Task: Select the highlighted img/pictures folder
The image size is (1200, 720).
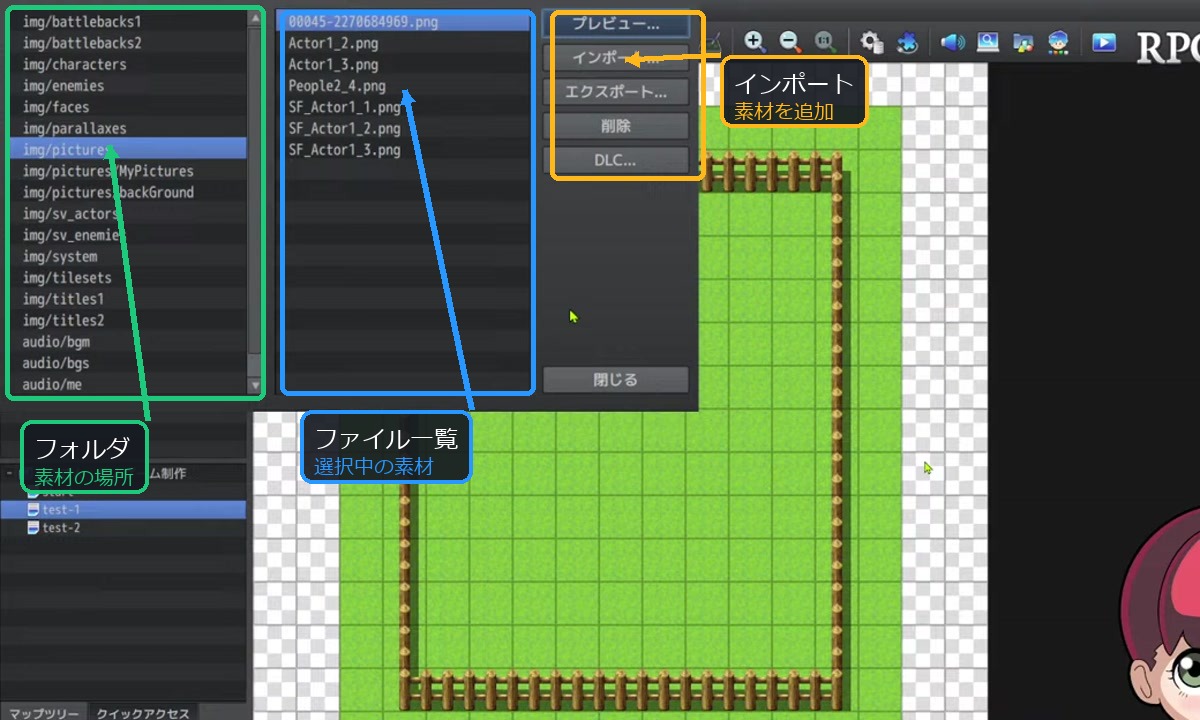Action: [127, 150]
